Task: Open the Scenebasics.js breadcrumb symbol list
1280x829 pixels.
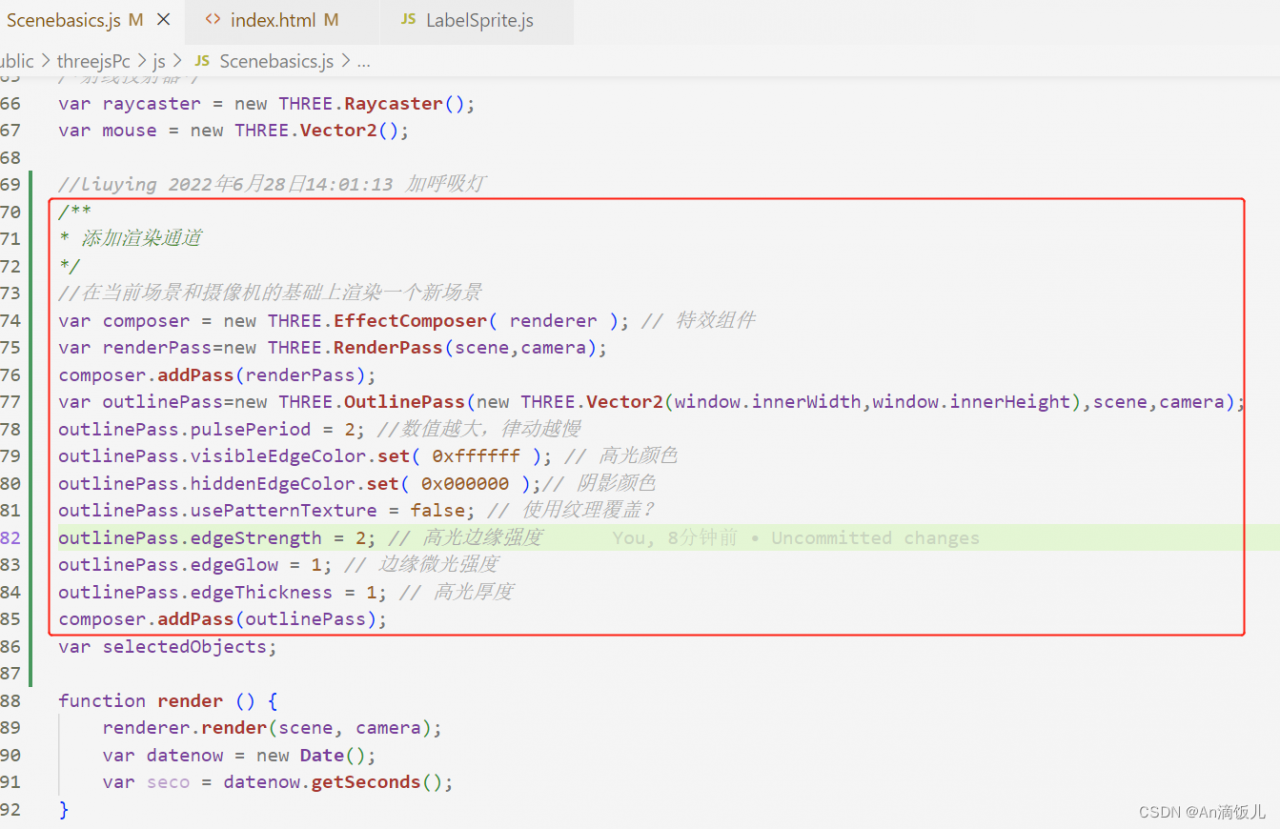Action: 276,61
